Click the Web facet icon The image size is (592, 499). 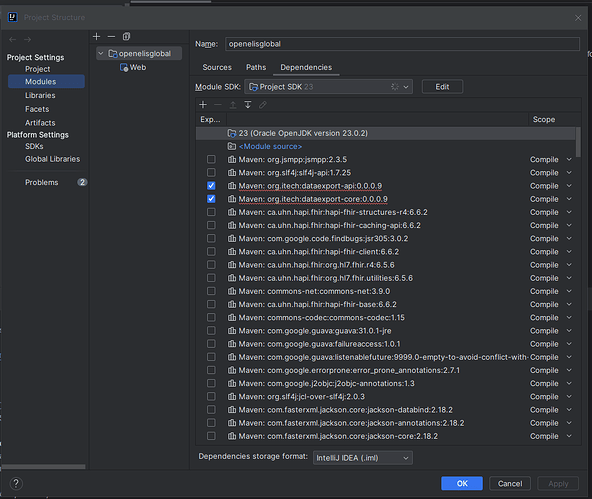124,68
